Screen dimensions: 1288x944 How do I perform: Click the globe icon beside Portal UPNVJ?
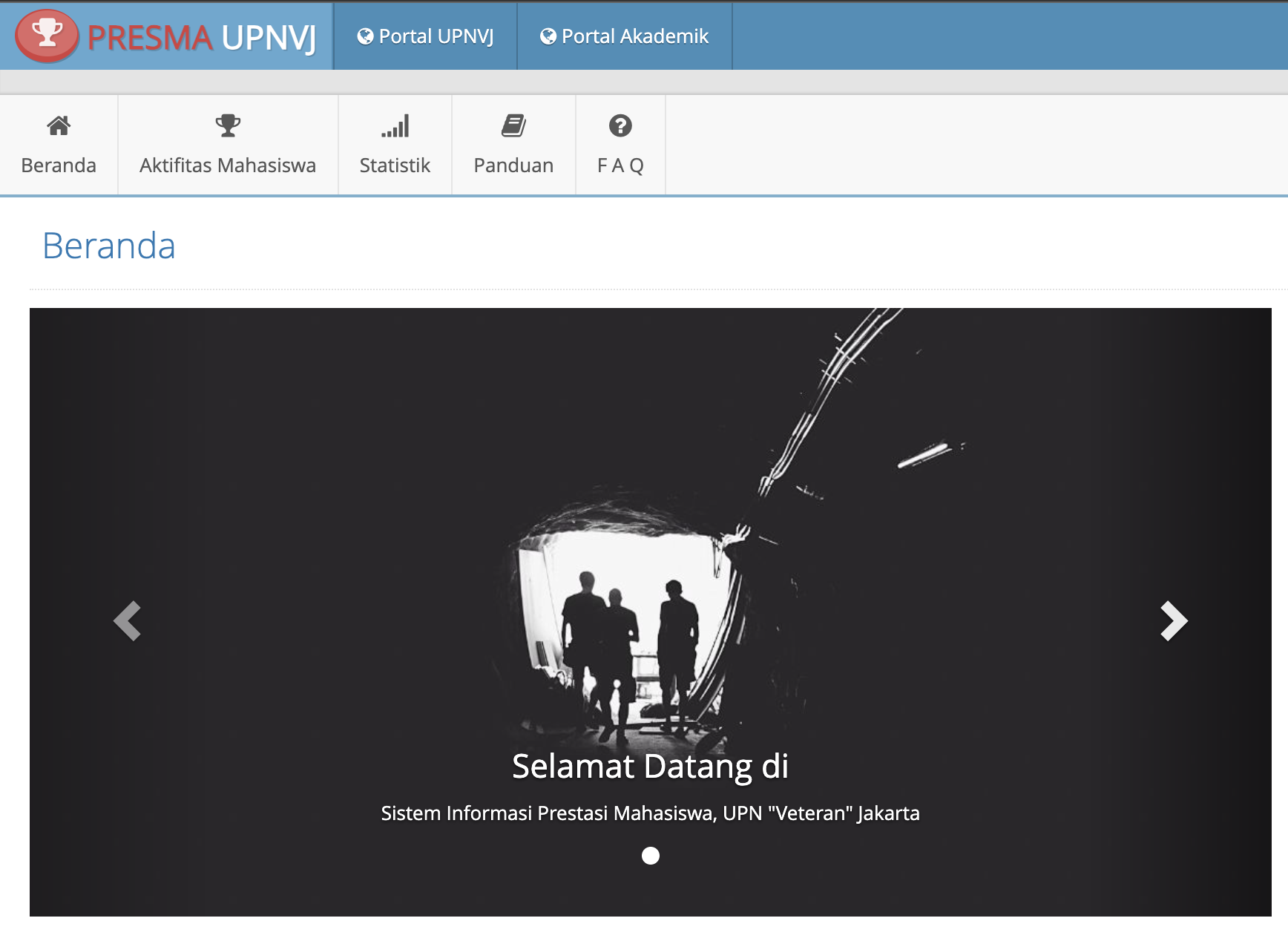pyautogui.click(x=365, y=36)
